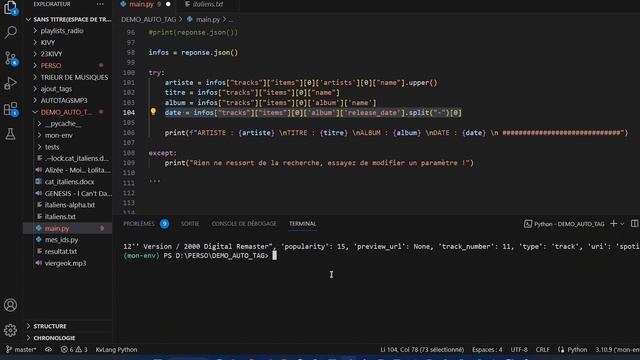
Task: Open the SORTIE panel tab
Action: pos(190,224)
